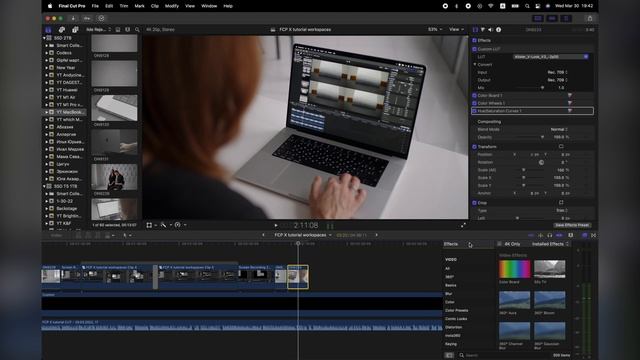Open the Installed Effects dropdown
This screenshot has height=360, width=640.
(550, 244)
